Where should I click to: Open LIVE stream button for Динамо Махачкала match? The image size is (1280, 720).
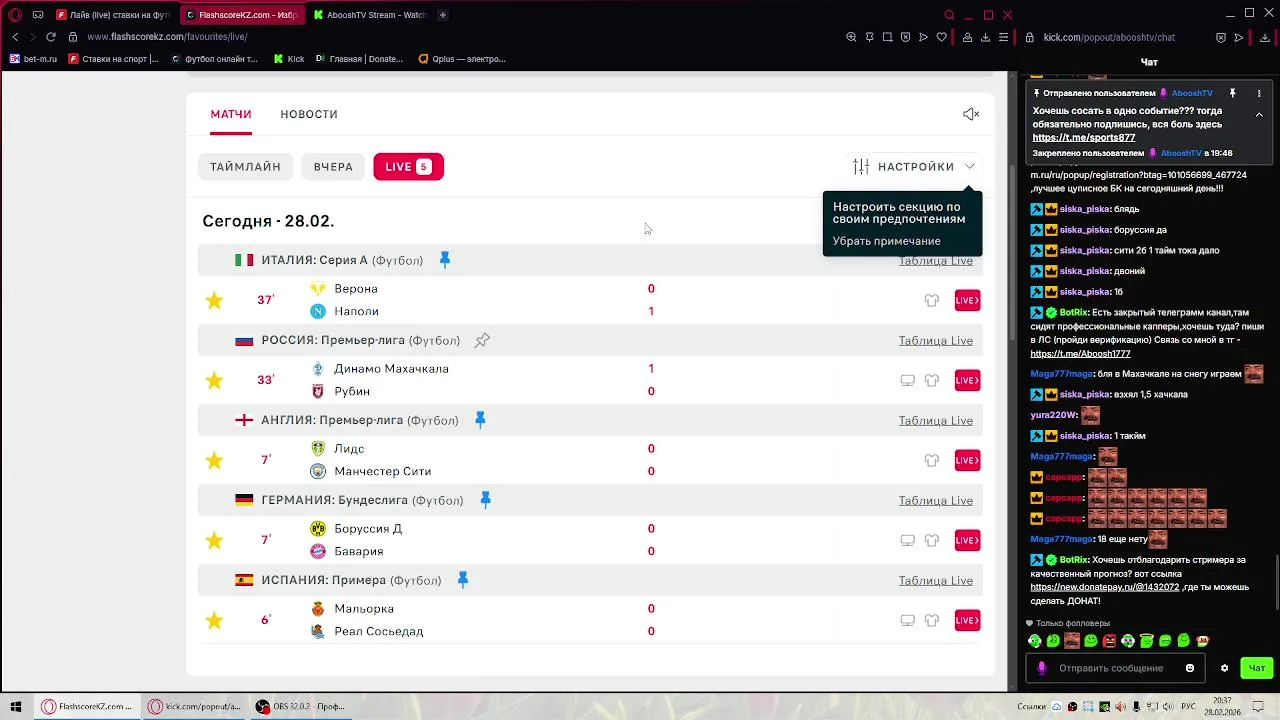pos(967,380)
